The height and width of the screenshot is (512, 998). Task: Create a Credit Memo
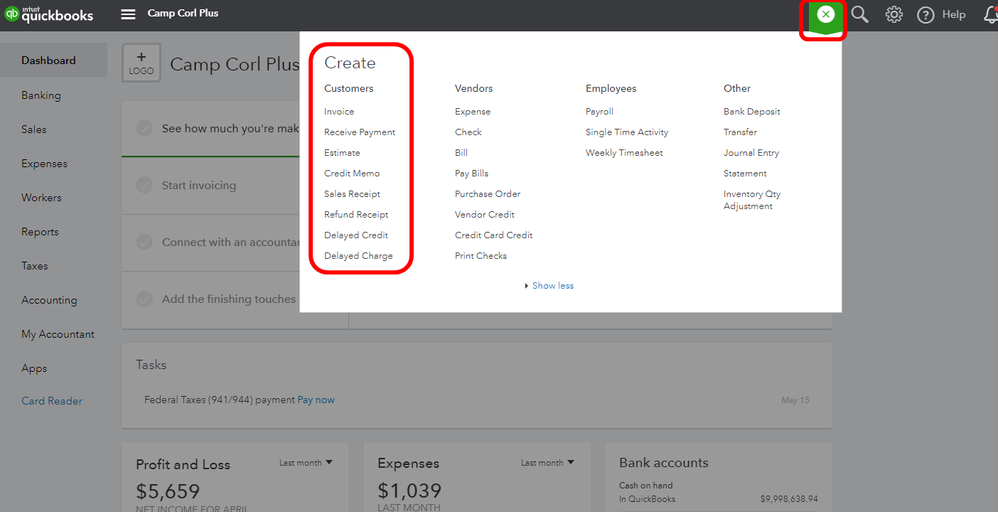point(352,173)
